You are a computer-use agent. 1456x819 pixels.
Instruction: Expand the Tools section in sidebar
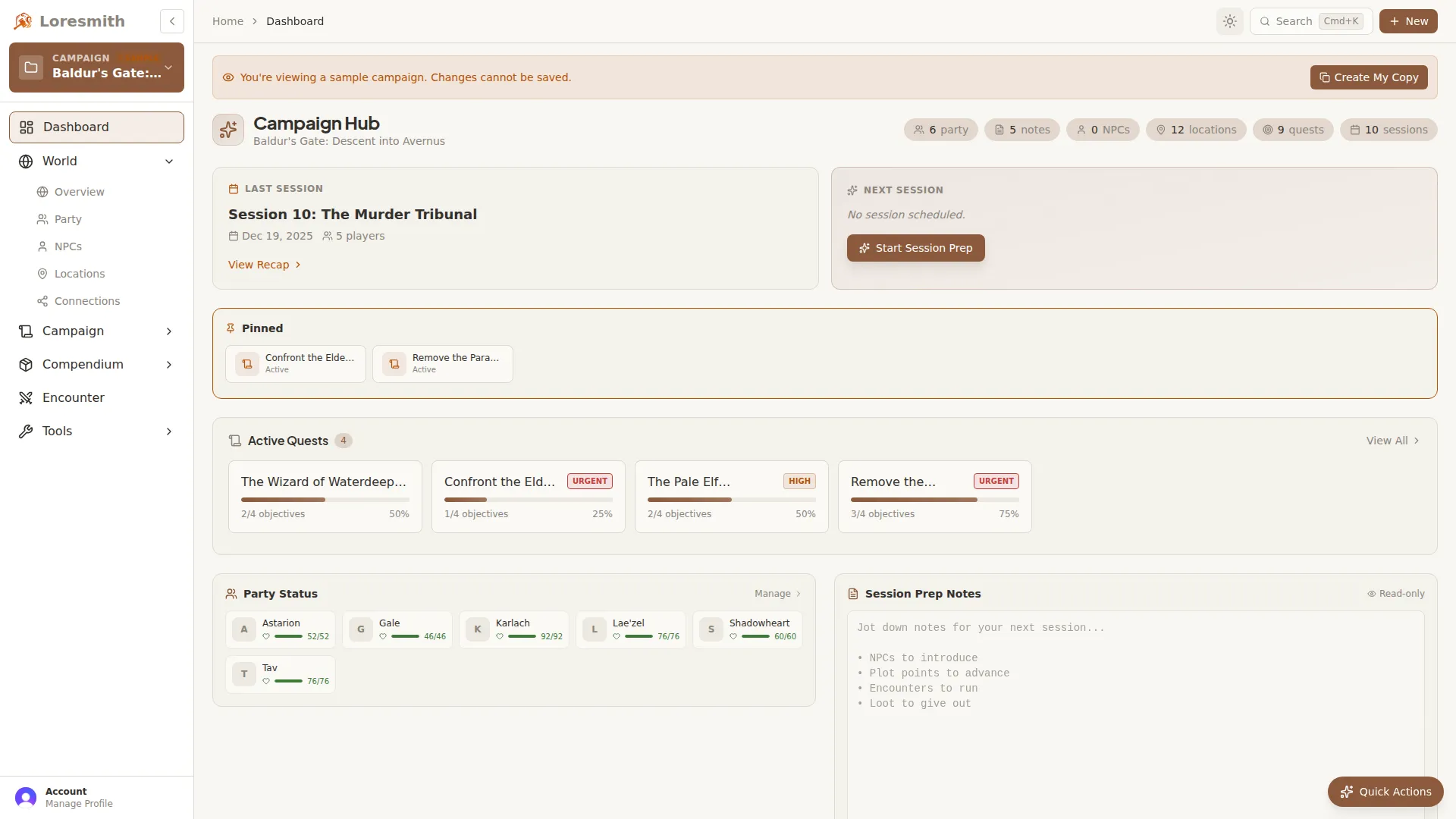coord(168,431)
